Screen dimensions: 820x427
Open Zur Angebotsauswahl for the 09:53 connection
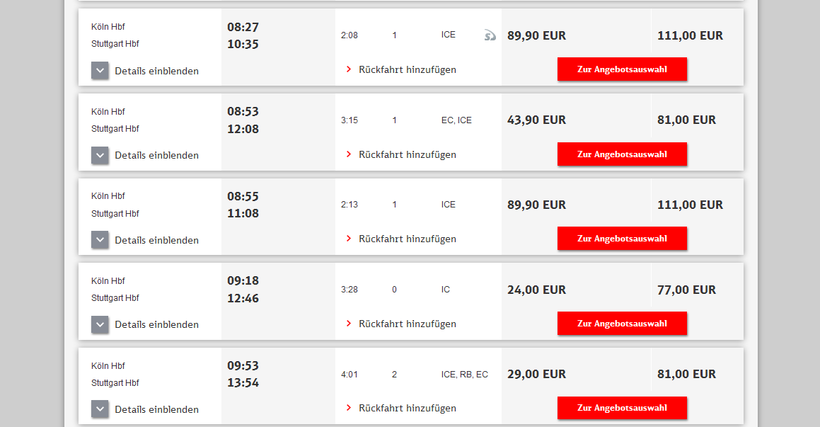click(622, 408)
